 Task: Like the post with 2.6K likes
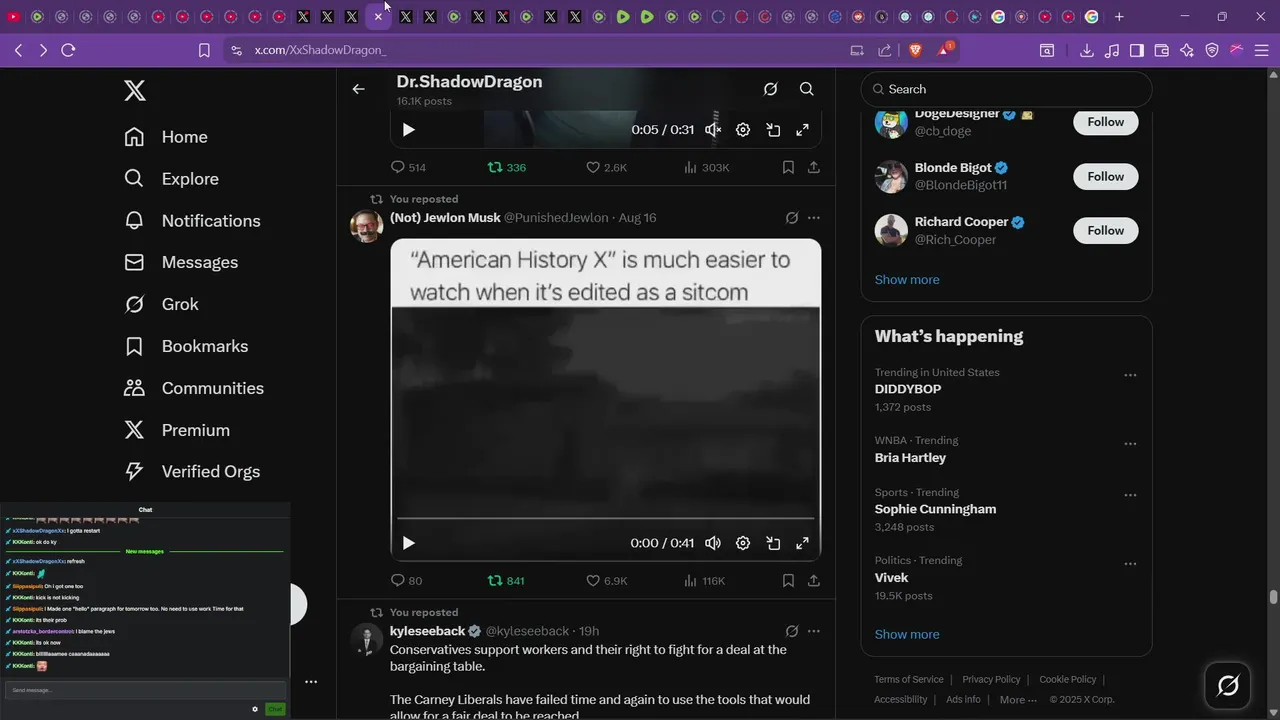[x=606, y=167]
